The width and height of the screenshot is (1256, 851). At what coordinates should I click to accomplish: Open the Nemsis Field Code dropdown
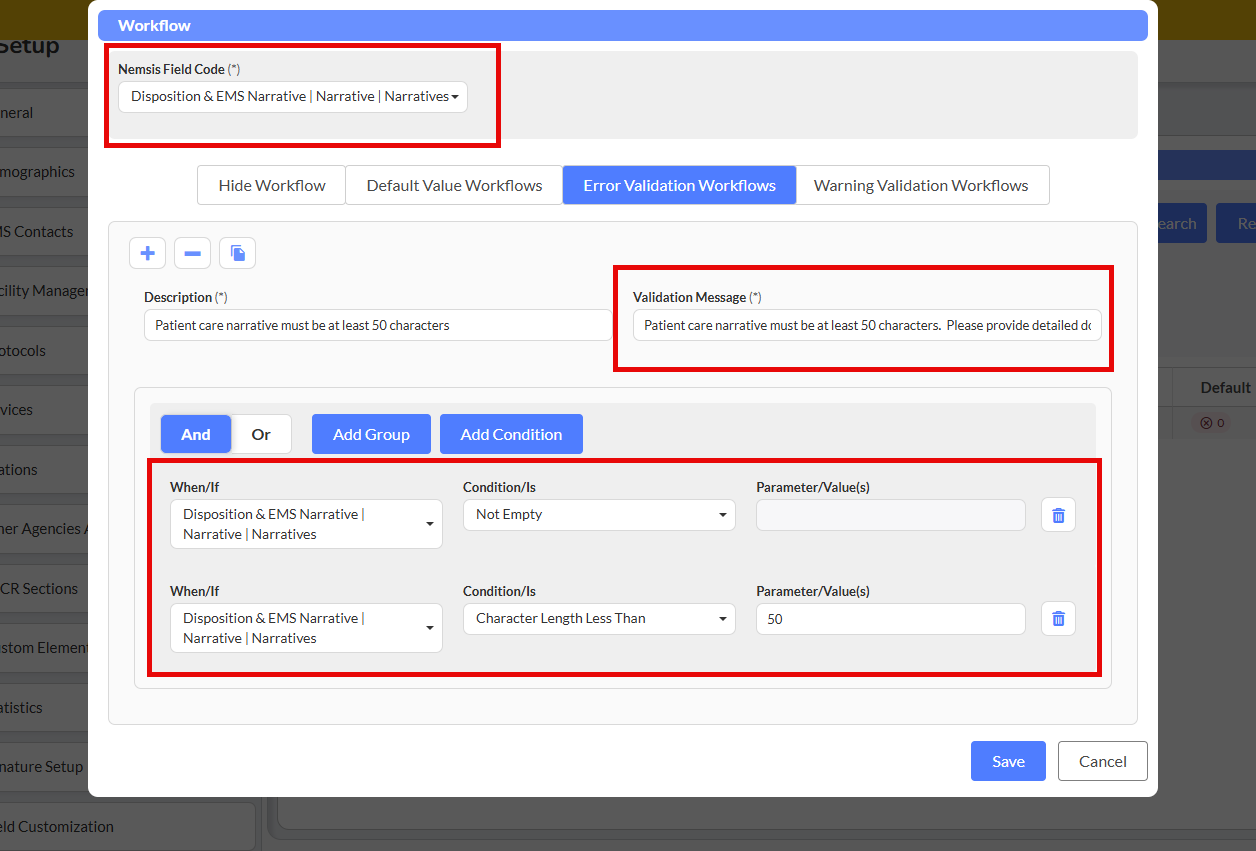(293, 97)
